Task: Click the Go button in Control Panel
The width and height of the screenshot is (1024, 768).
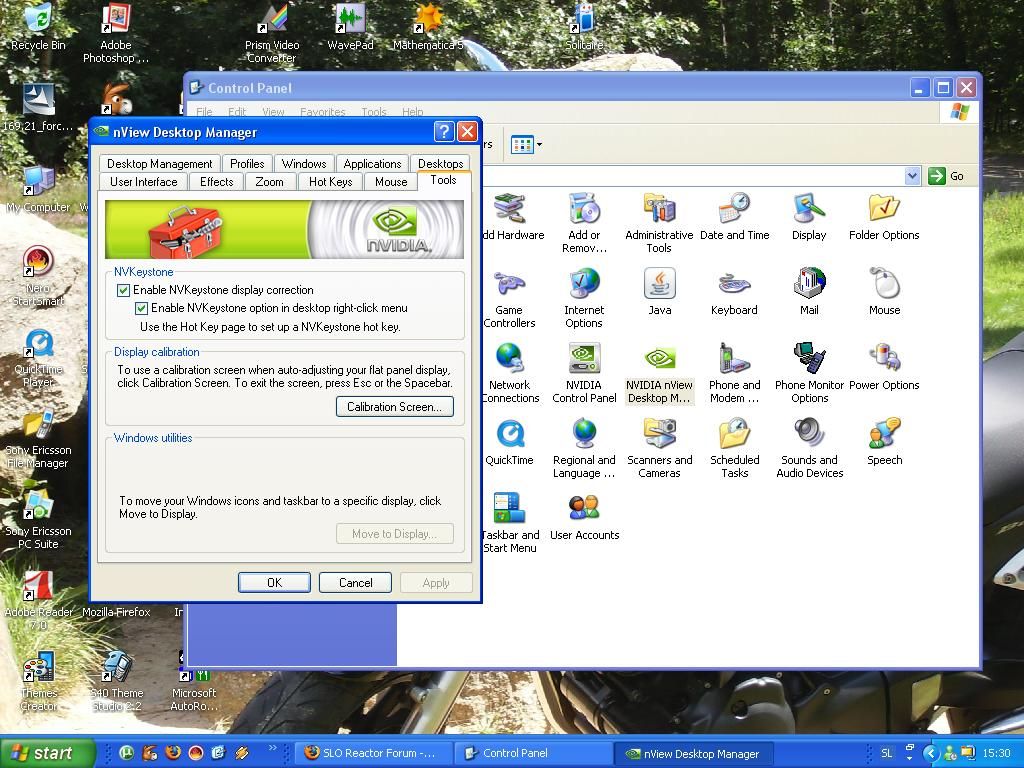Action: pyautogui.click(x=946, y=176)
